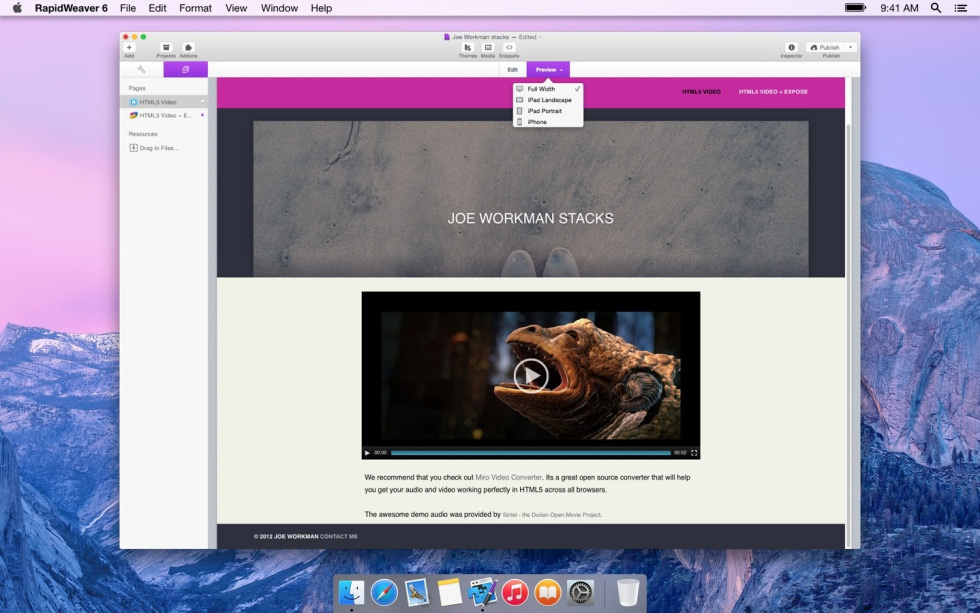Choose iPad Portrait preview option
Screen dimensions: 980x613
[548, 111]
